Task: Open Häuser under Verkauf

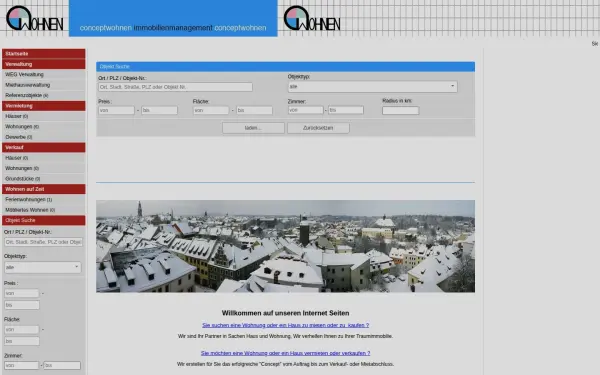Action: (44, 158)
